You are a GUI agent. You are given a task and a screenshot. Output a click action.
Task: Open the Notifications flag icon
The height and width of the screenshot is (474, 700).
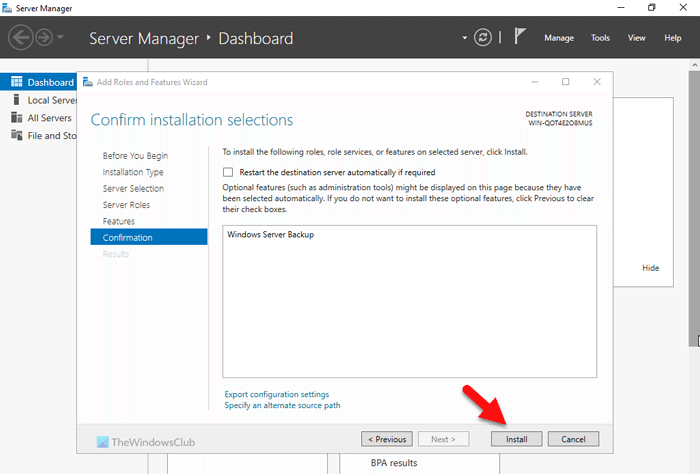(x=519, y=37)
